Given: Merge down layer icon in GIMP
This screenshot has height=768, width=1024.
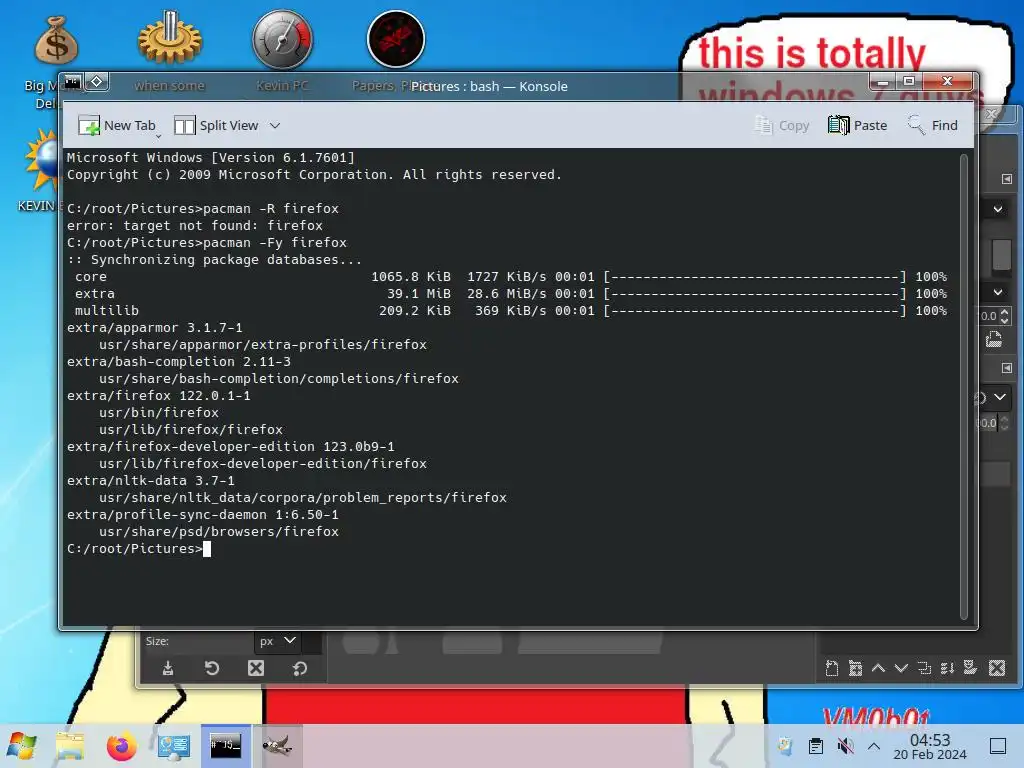Looking at the screenshot, I should click(947, 668).
